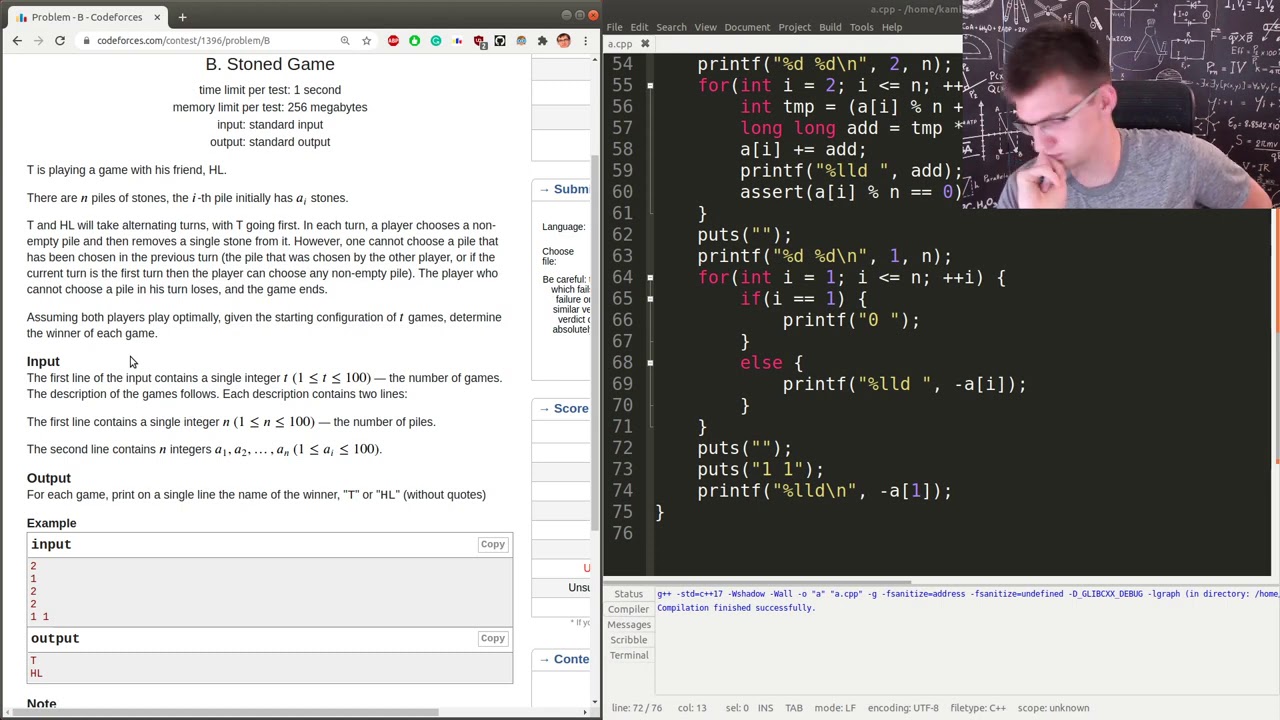Click the green circular extension icon

coord(414,41)
